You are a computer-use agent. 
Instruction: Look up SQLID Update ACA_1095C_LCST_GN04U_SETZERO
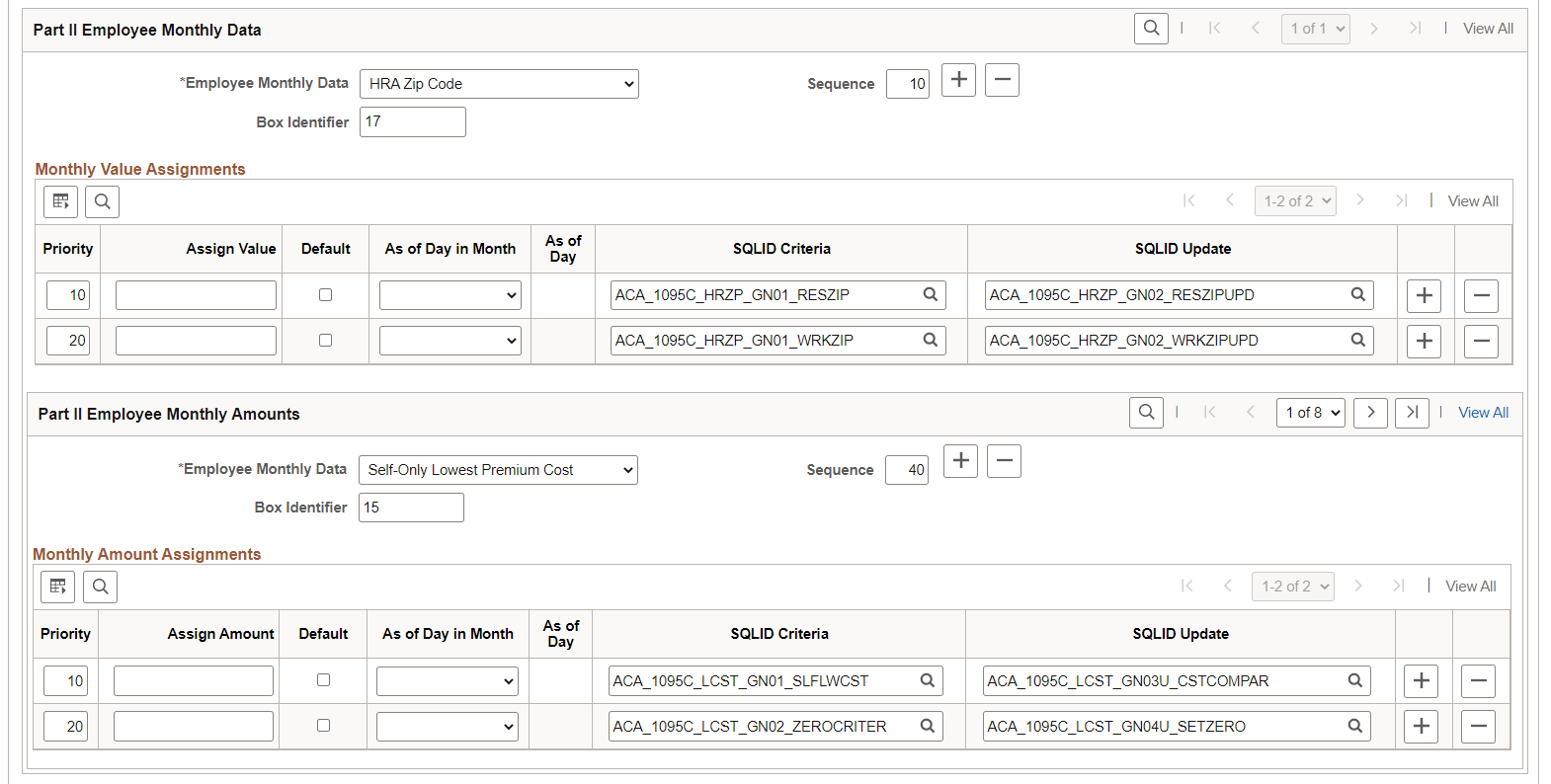click(1354, 726)
